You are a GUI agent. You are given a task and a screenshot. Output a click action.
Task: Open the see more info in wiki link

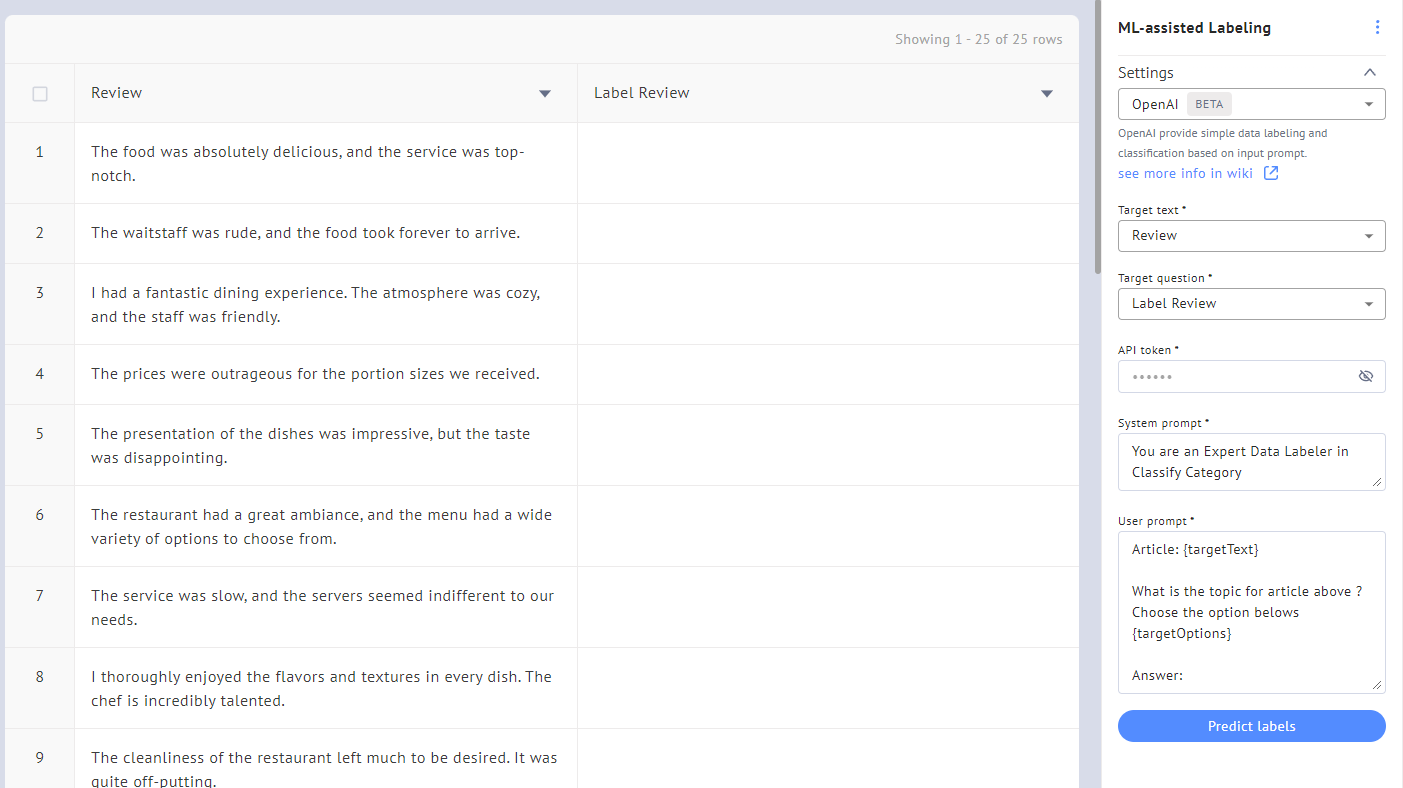1185,173
